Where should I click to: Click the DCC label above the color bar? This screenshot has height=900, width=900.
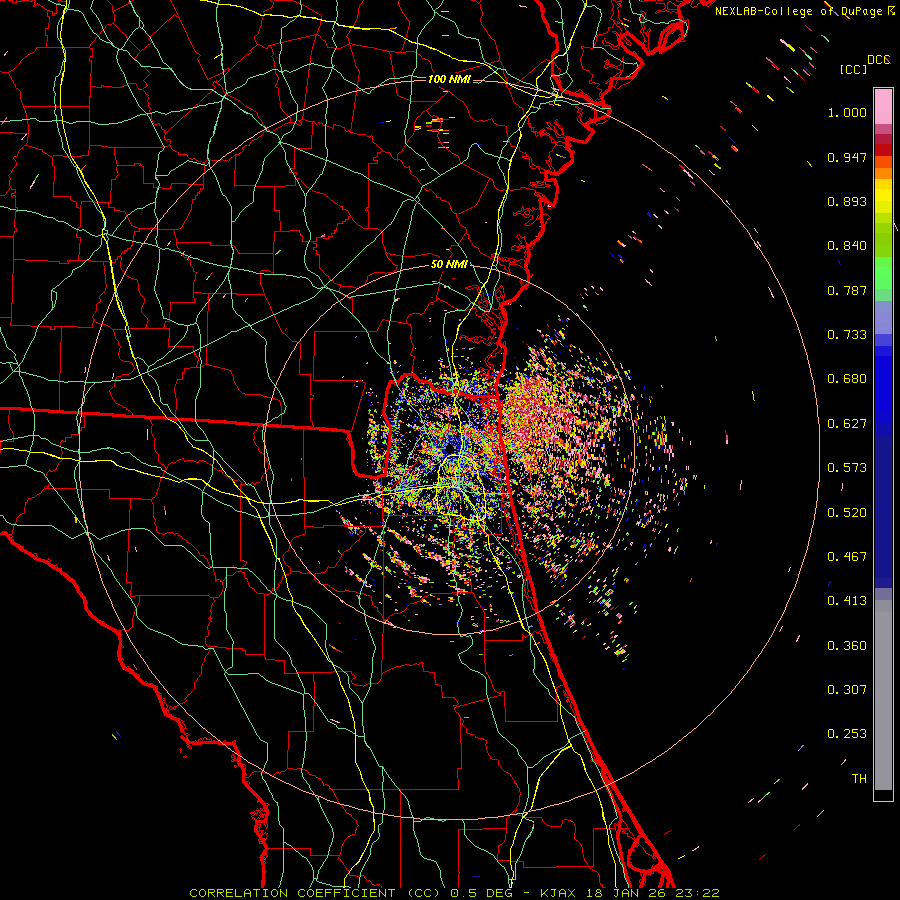pos(879,60)
